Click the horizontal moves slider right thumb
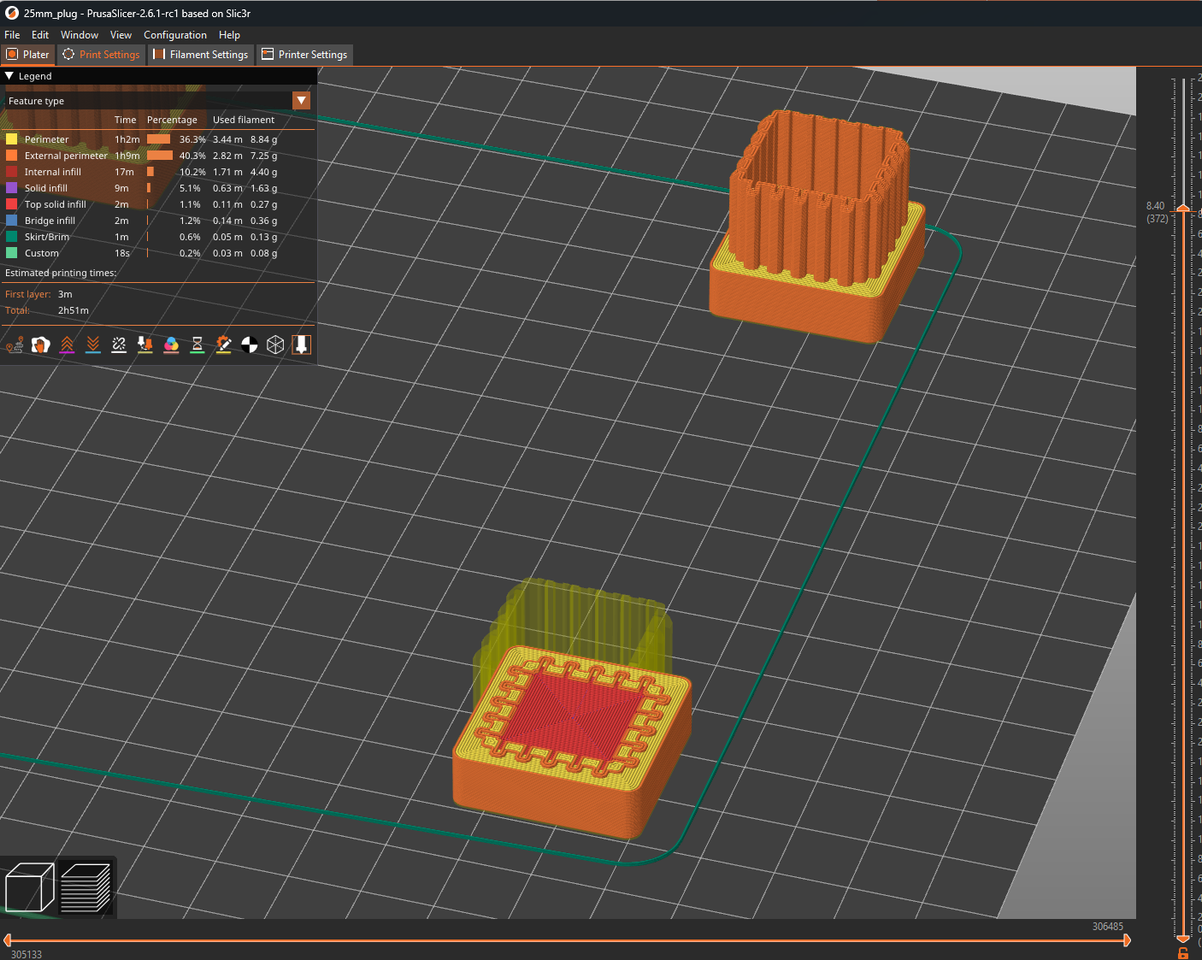1202x960 pixels. pyautogui.click(x=1128, y=940)
